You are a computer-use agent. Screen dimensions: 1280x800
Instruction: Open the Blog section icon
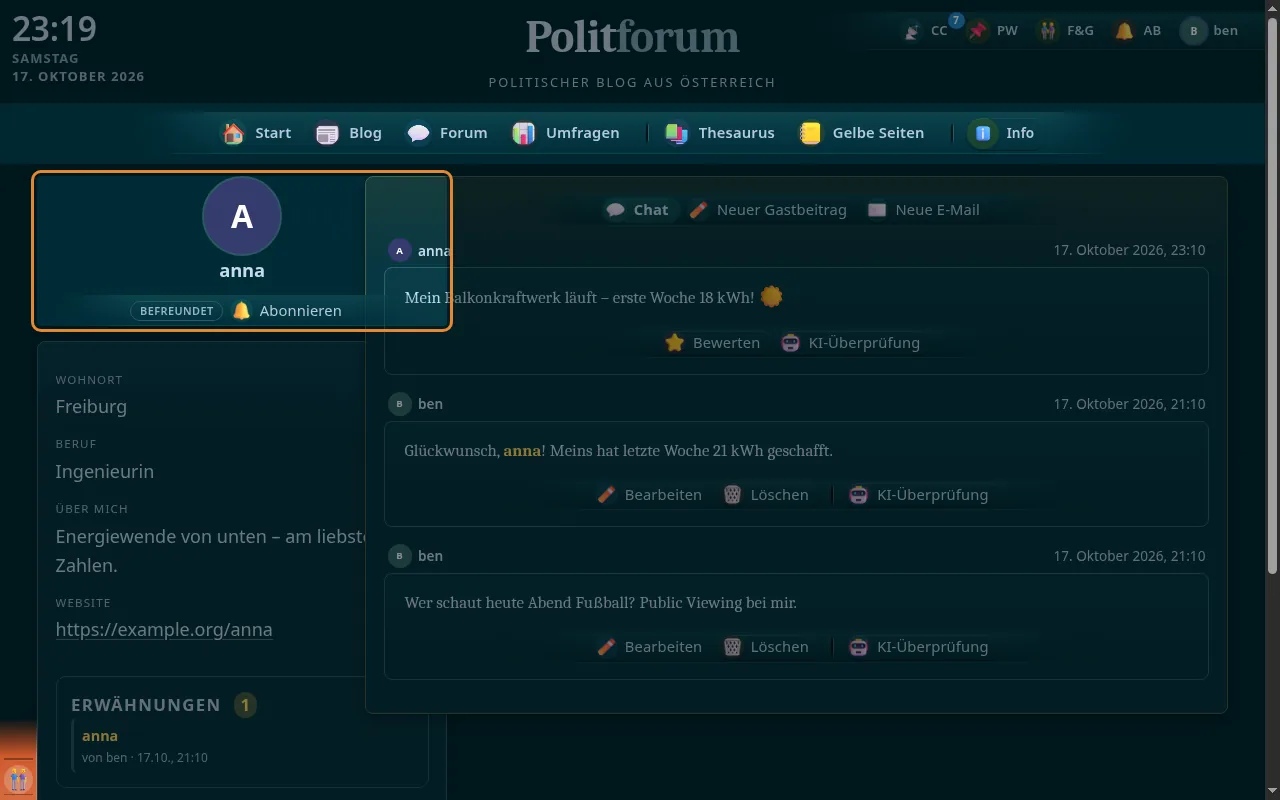[x=327, y=133]
